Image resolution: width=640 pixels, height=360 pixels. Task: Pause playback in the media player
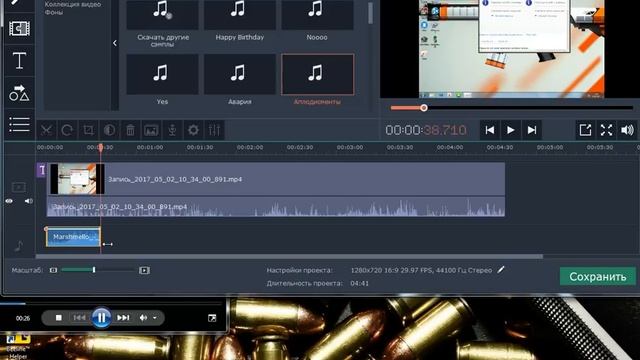[x=101, y=318]
